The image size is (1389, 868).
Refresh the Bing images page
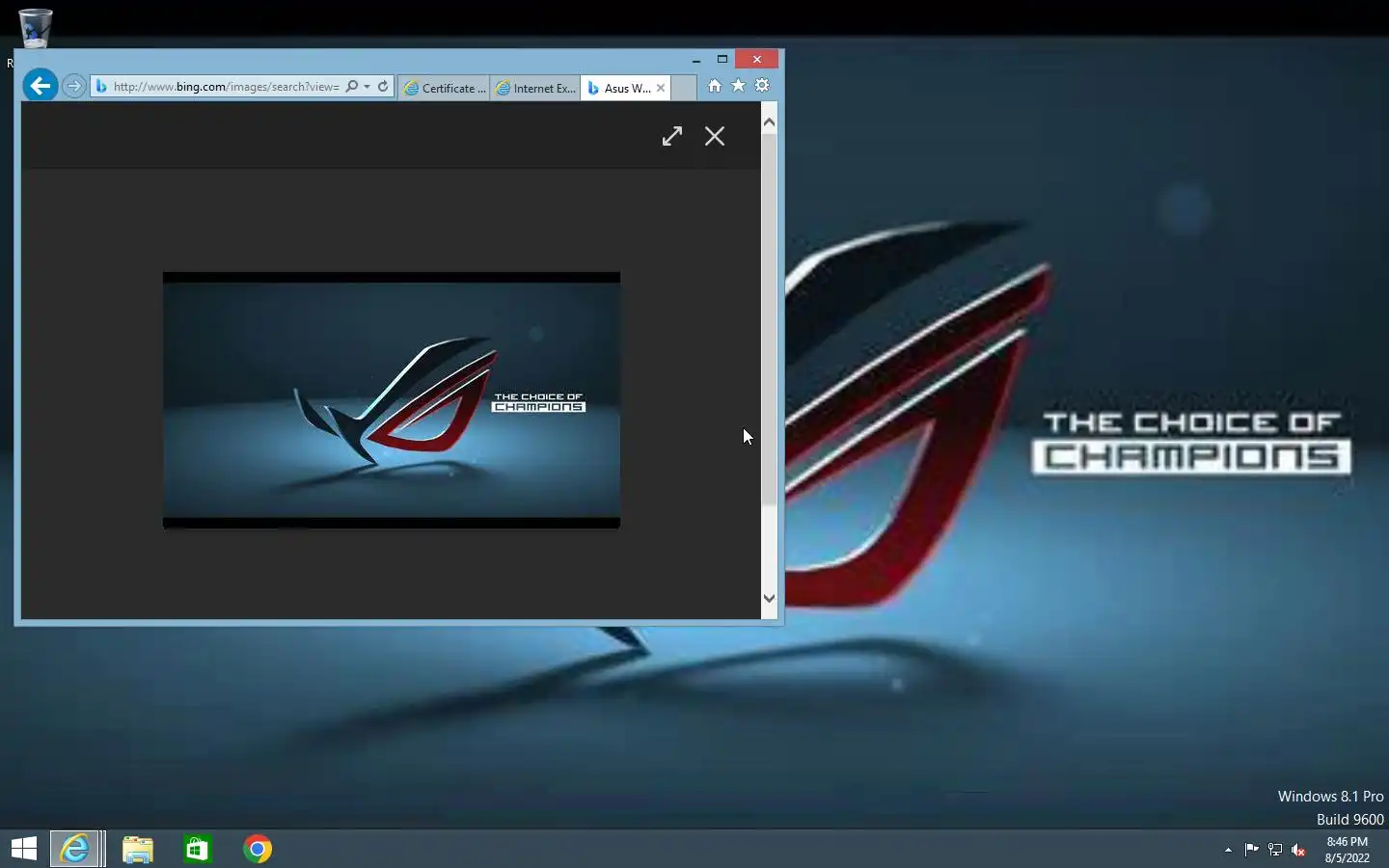click(383, 86)
